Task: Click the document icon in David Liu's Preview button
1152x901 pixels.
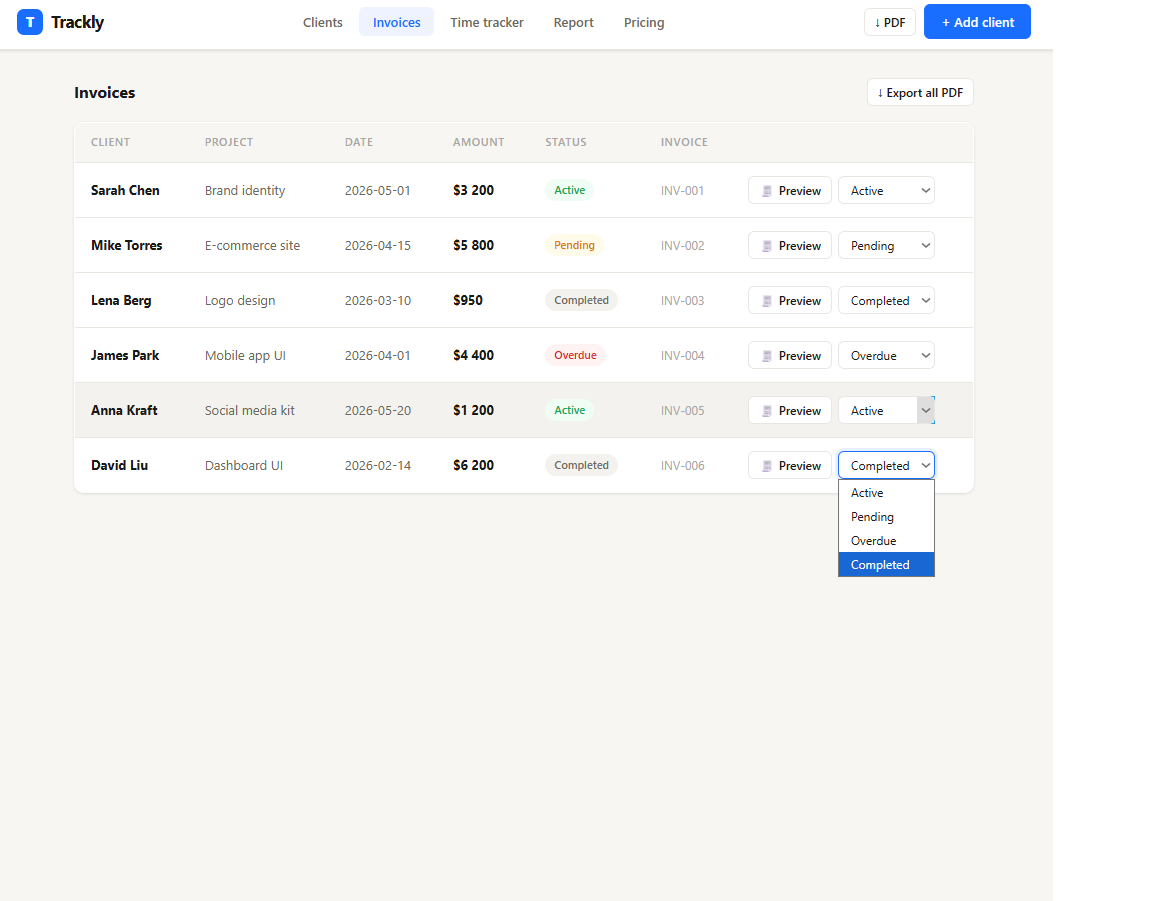Action: coord(766,467)
